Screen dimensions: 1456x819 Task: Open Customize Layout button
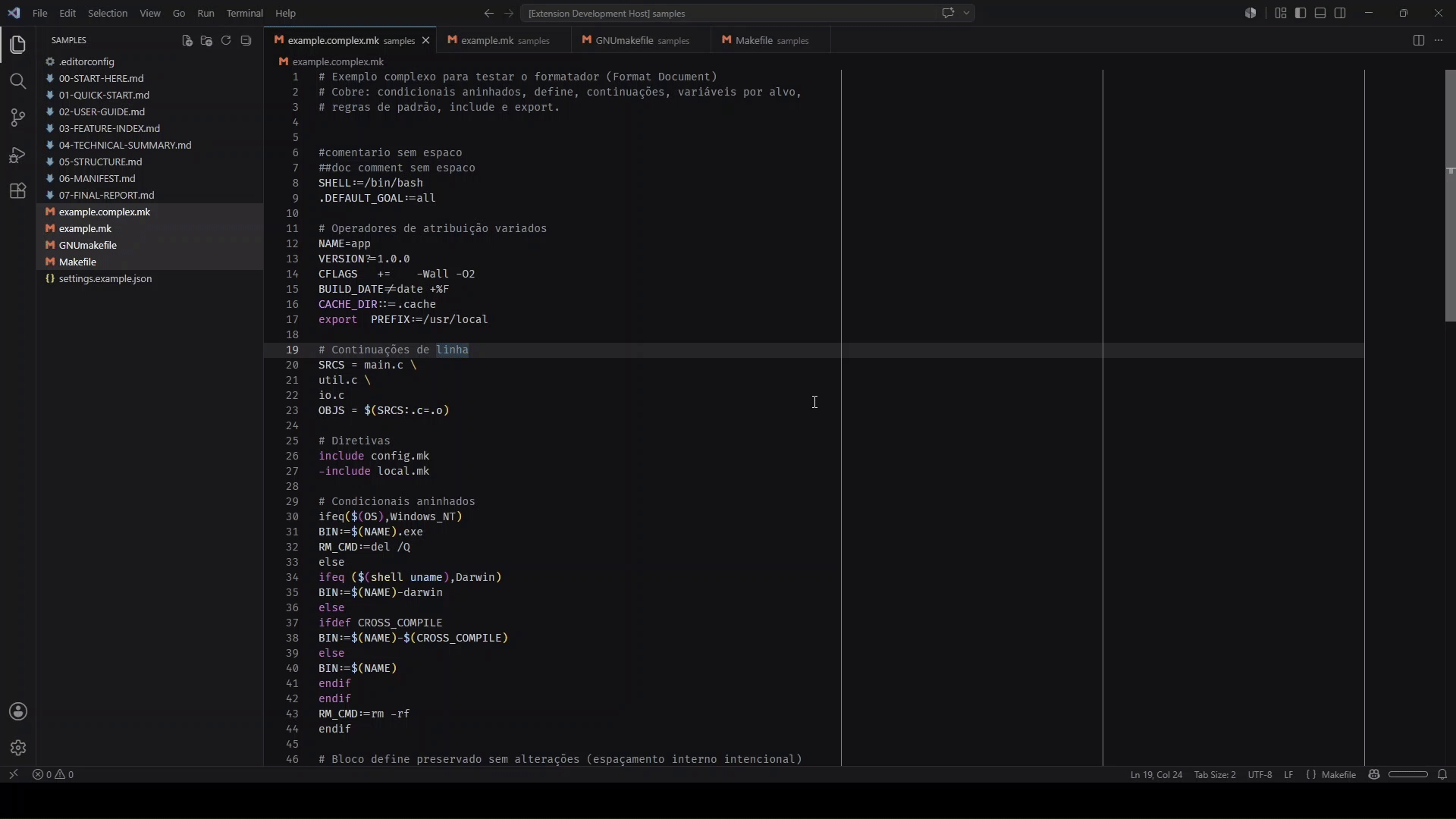[1281, 13]
